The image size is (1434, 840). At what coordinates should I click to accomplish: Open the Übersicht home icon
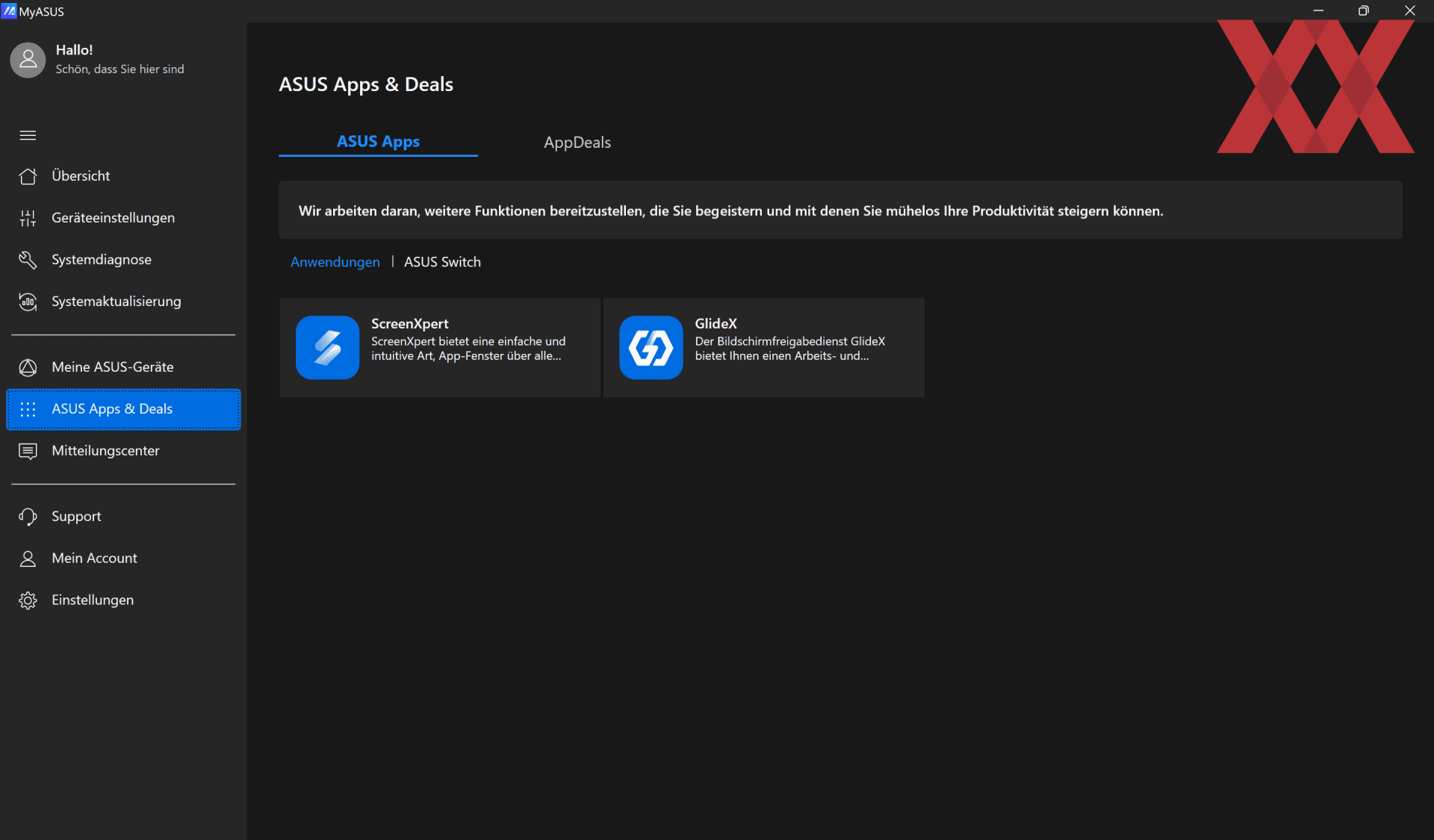click(28, 176)
